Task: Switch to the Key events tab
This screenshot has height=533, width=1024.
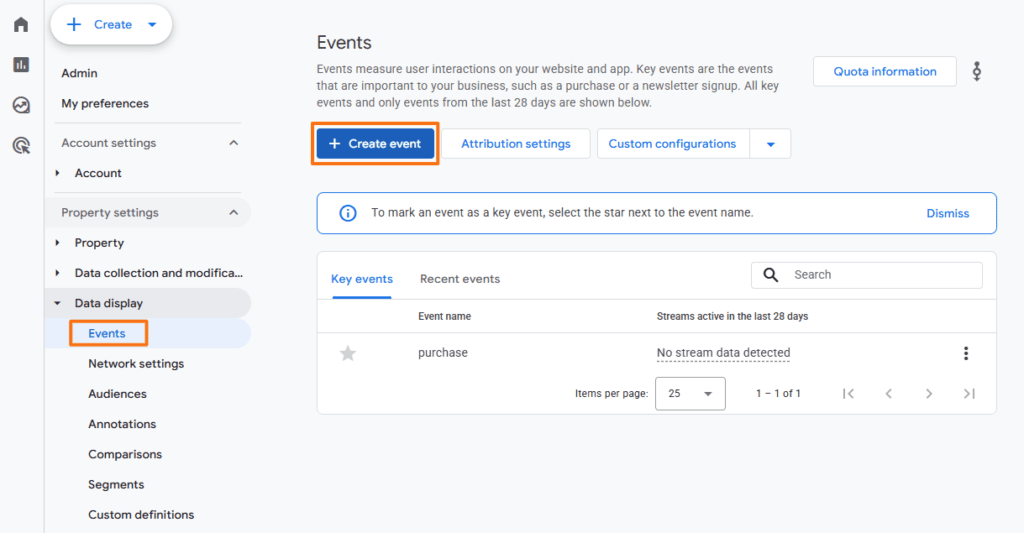Action: [x=362, y=279]
